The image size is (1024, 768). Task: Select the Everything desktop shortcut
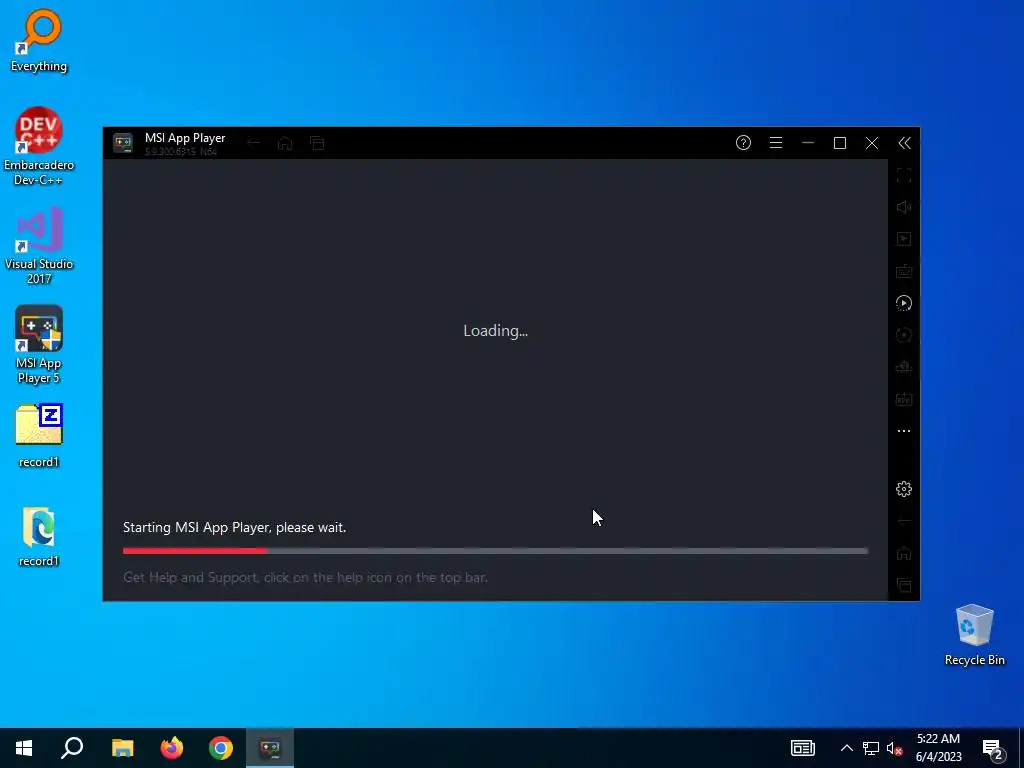point(39,40)
